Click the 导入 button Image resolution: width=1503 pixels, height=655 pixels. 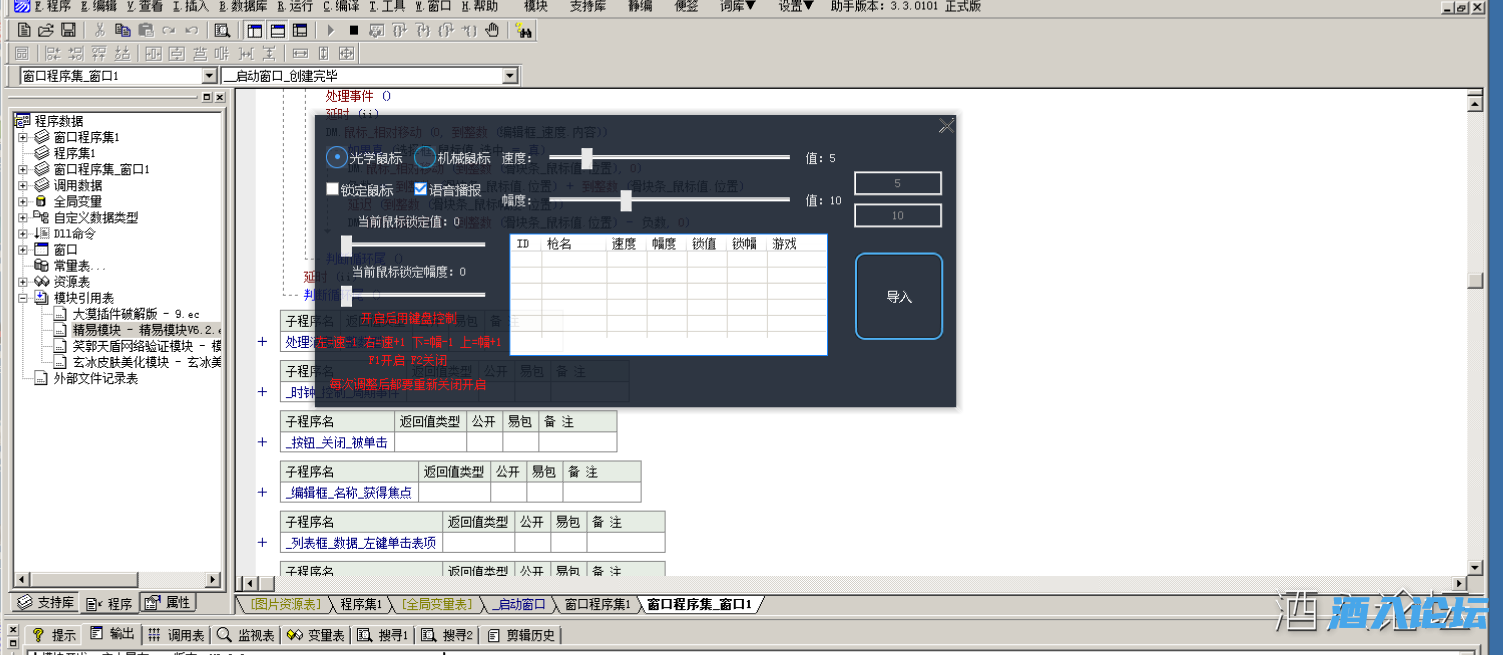tap(898, 297)
